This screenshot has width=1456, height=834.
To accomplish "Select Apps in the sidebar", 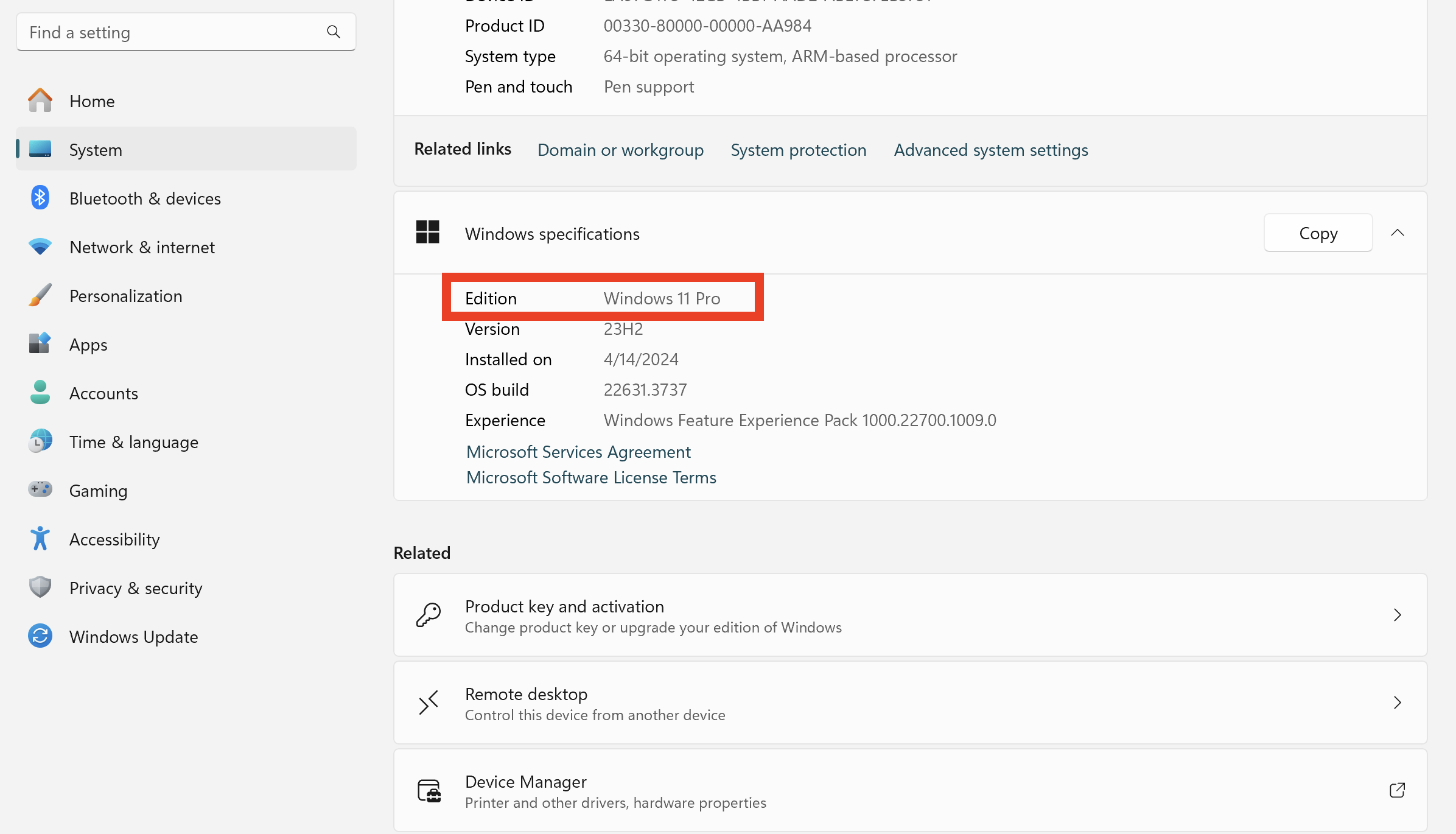I will (x=88, y=345).
